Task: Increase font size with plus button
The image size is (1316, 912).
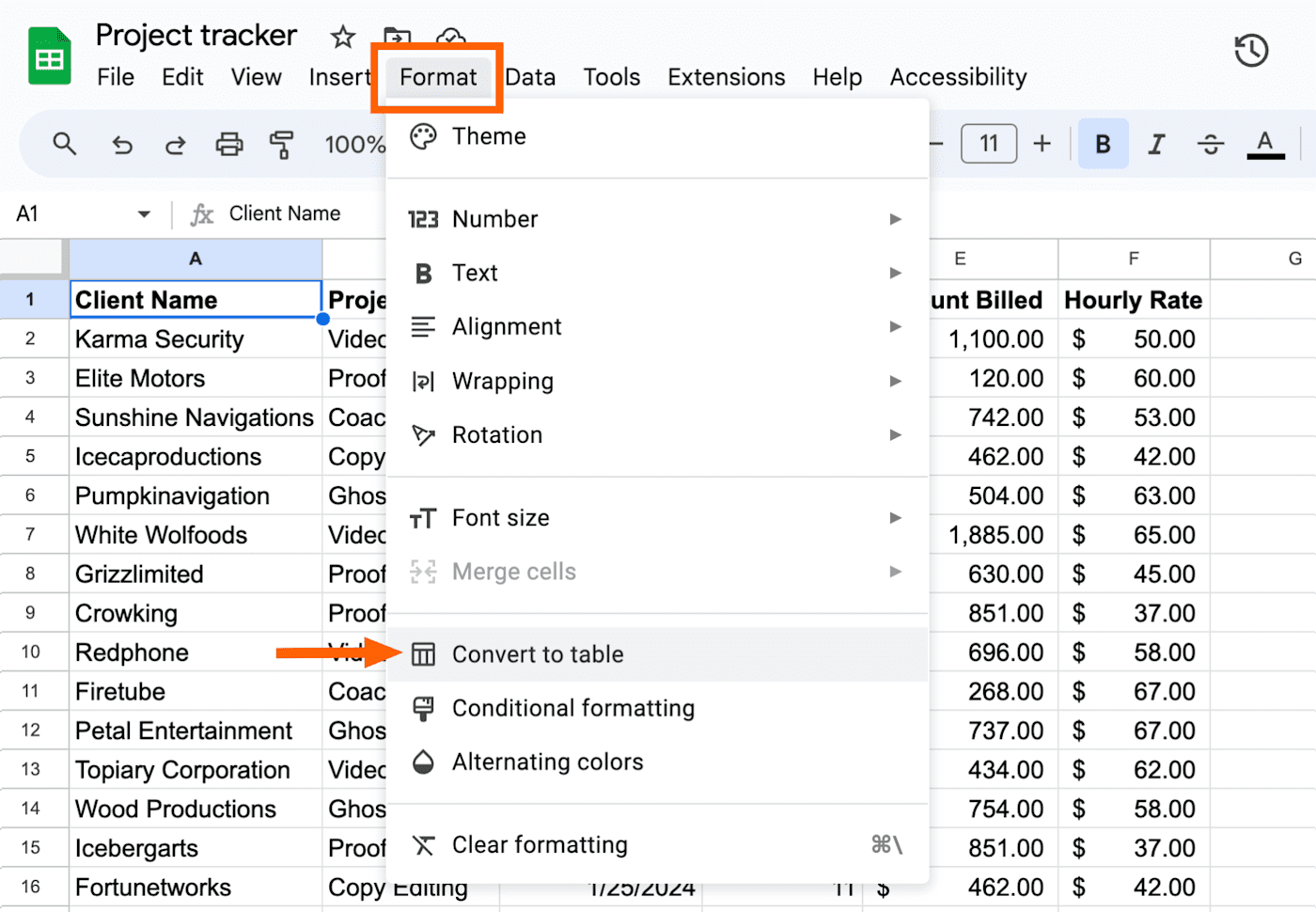Action: click(x=1042, y=143)
